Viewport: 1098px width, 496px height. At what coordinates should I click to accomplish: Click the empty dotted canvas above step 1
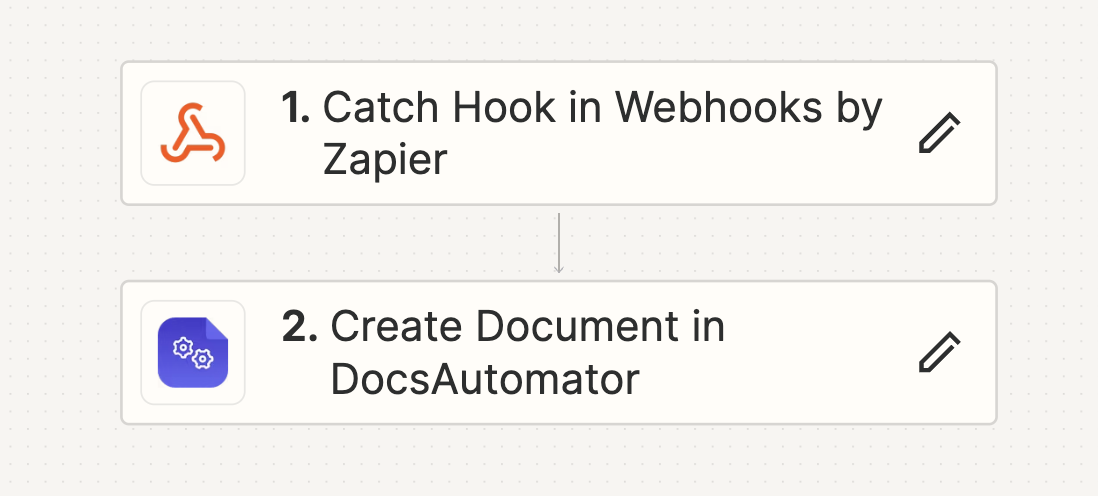click(558, 29)
